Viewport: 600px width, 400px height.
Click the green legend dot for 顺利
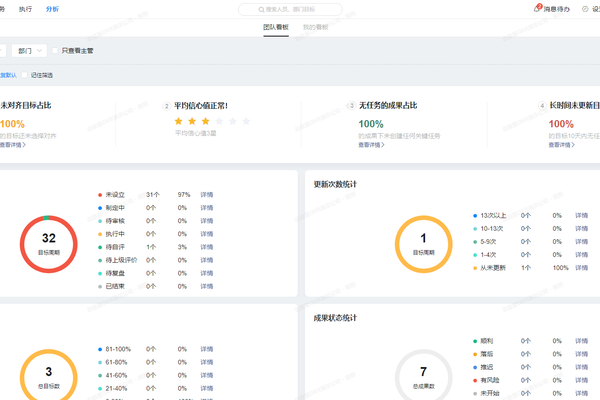(475, 341)
